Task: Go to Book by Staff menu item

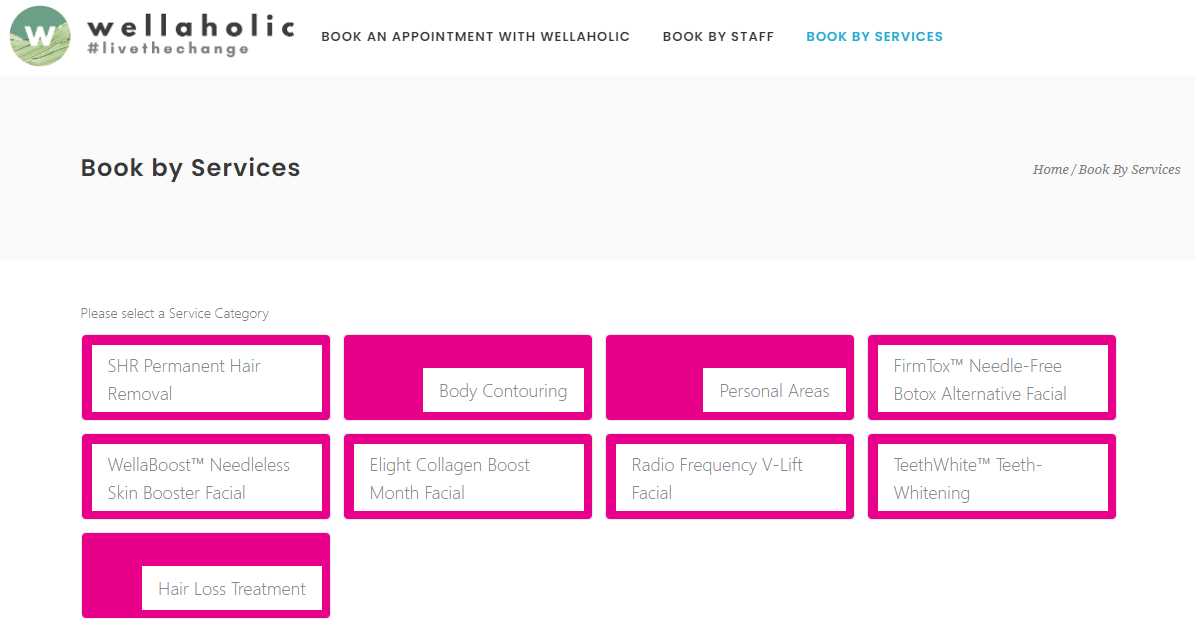Action: [718, 37]
